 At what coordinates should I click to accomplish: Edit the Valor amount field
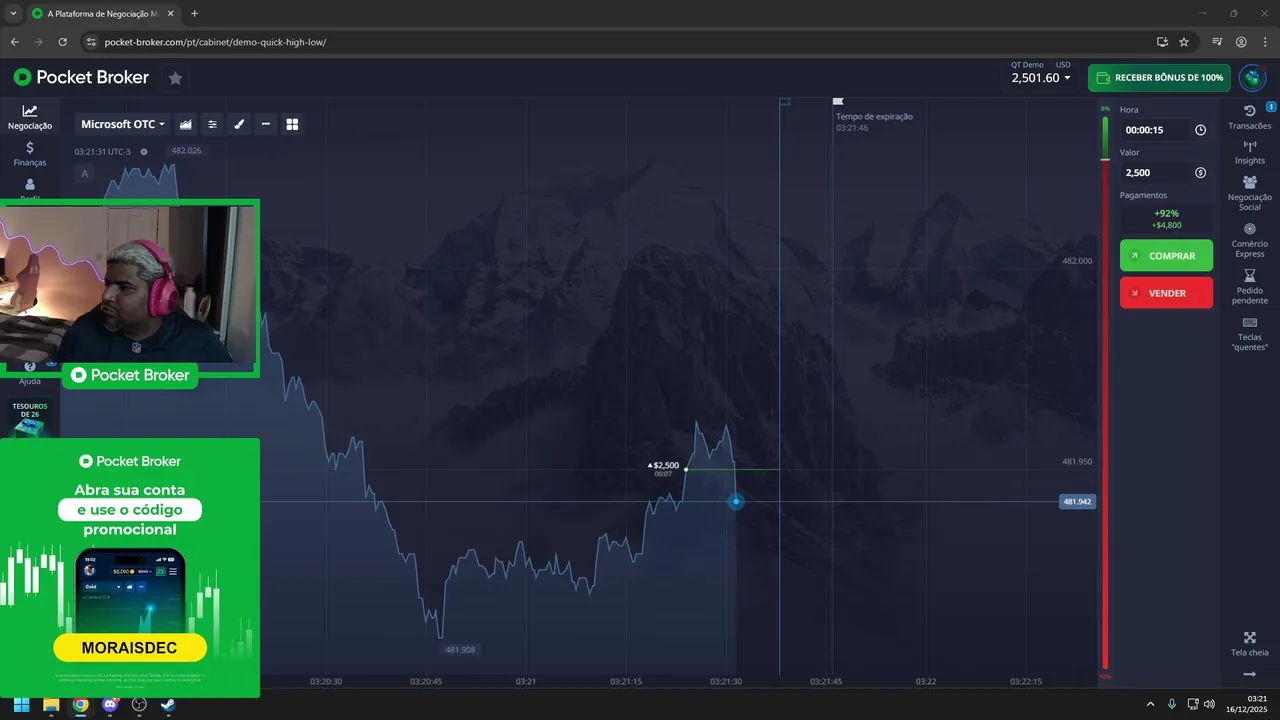coord(1166,172)
